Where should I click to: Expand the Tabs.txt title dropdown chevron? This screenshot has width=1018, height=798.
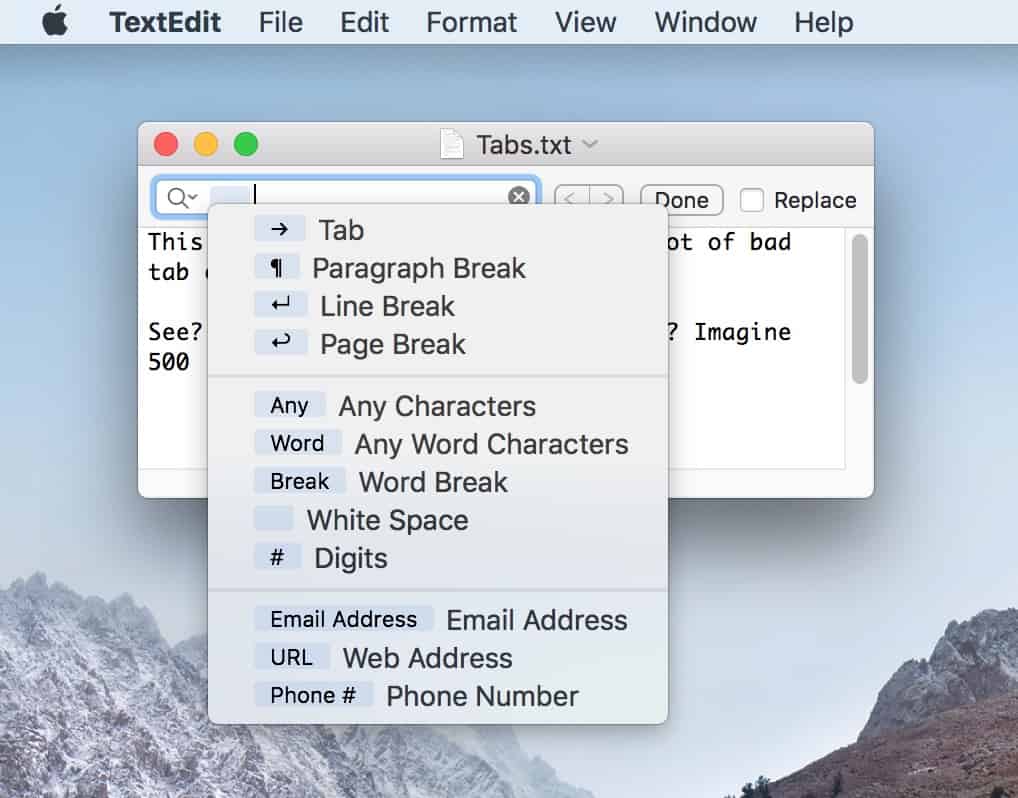(590, 143)
